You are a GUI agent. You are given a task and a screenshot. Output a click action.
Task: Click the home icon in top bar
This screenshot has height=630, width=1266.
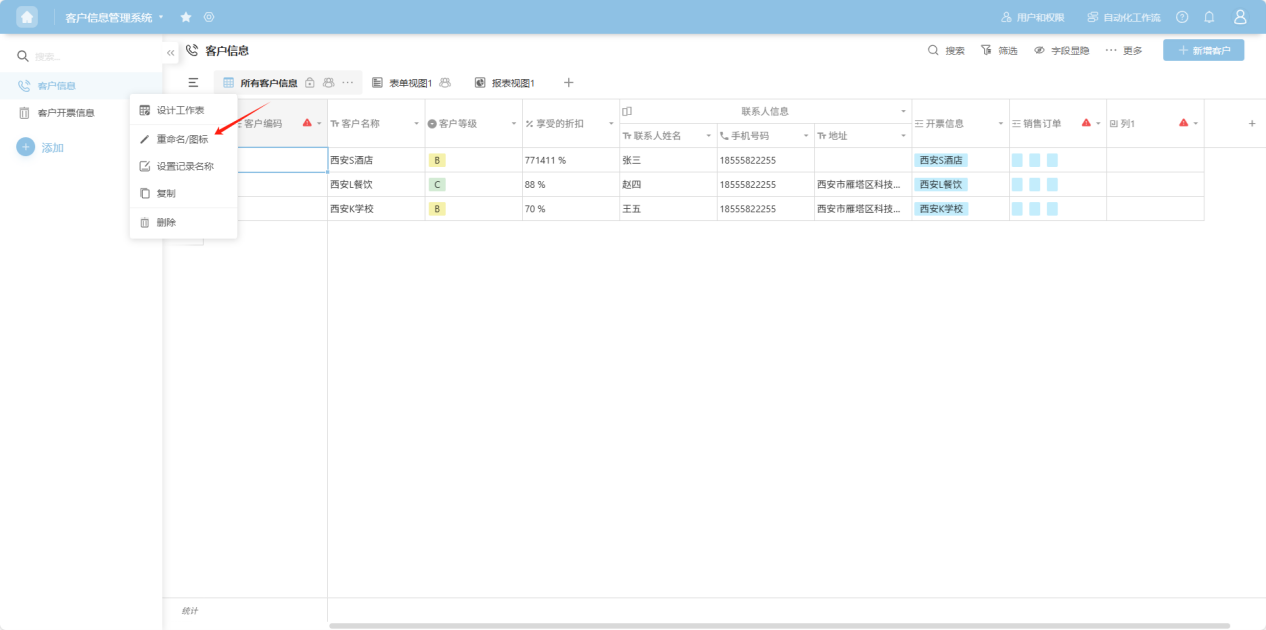coord(27,17)
